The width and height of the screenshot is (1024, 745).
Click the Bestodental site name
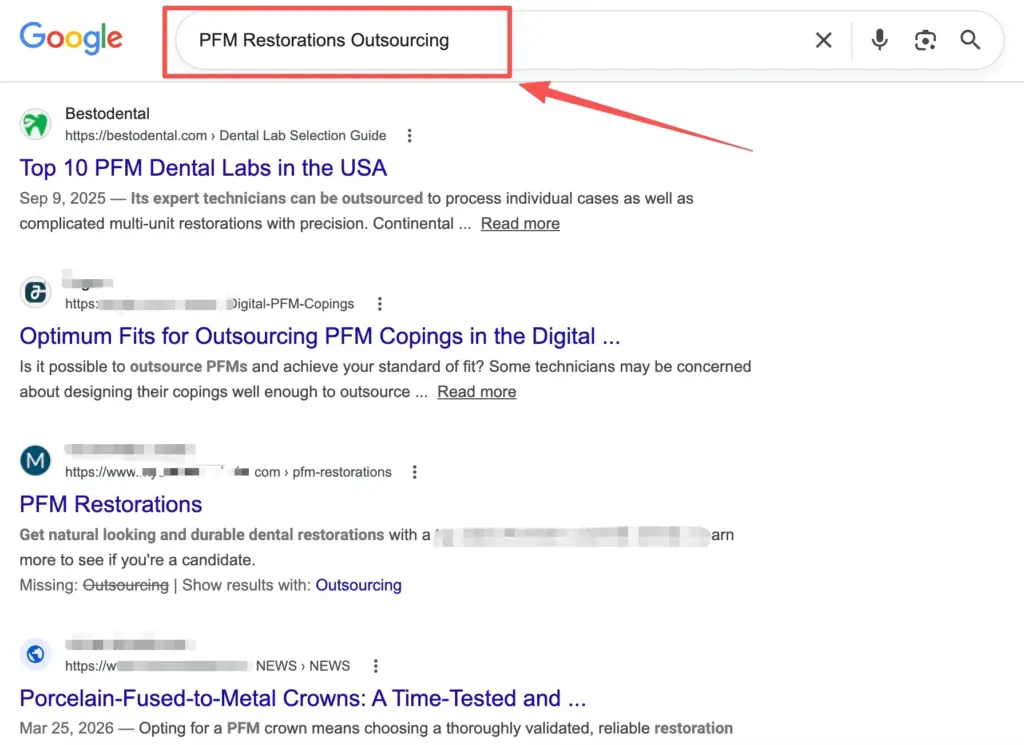[107, 114]
